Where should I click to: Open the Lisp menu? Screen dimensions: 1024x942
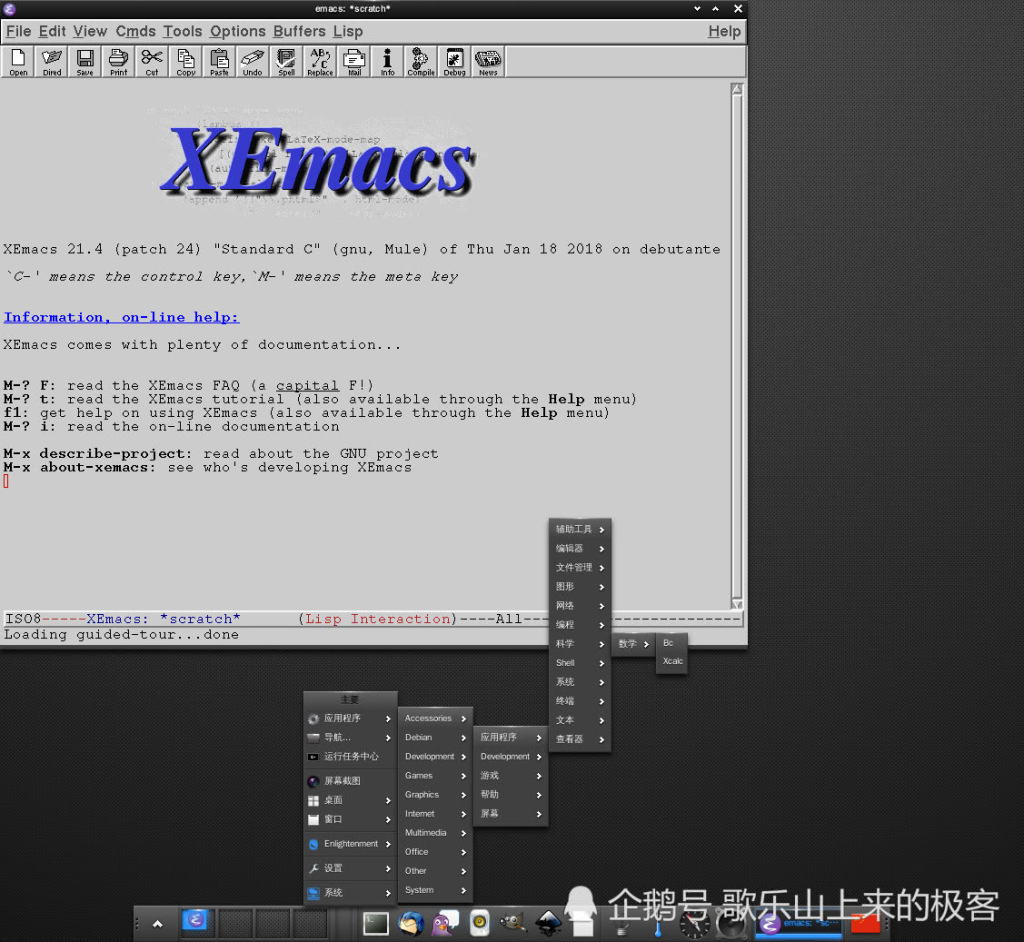tap(348, 31)
